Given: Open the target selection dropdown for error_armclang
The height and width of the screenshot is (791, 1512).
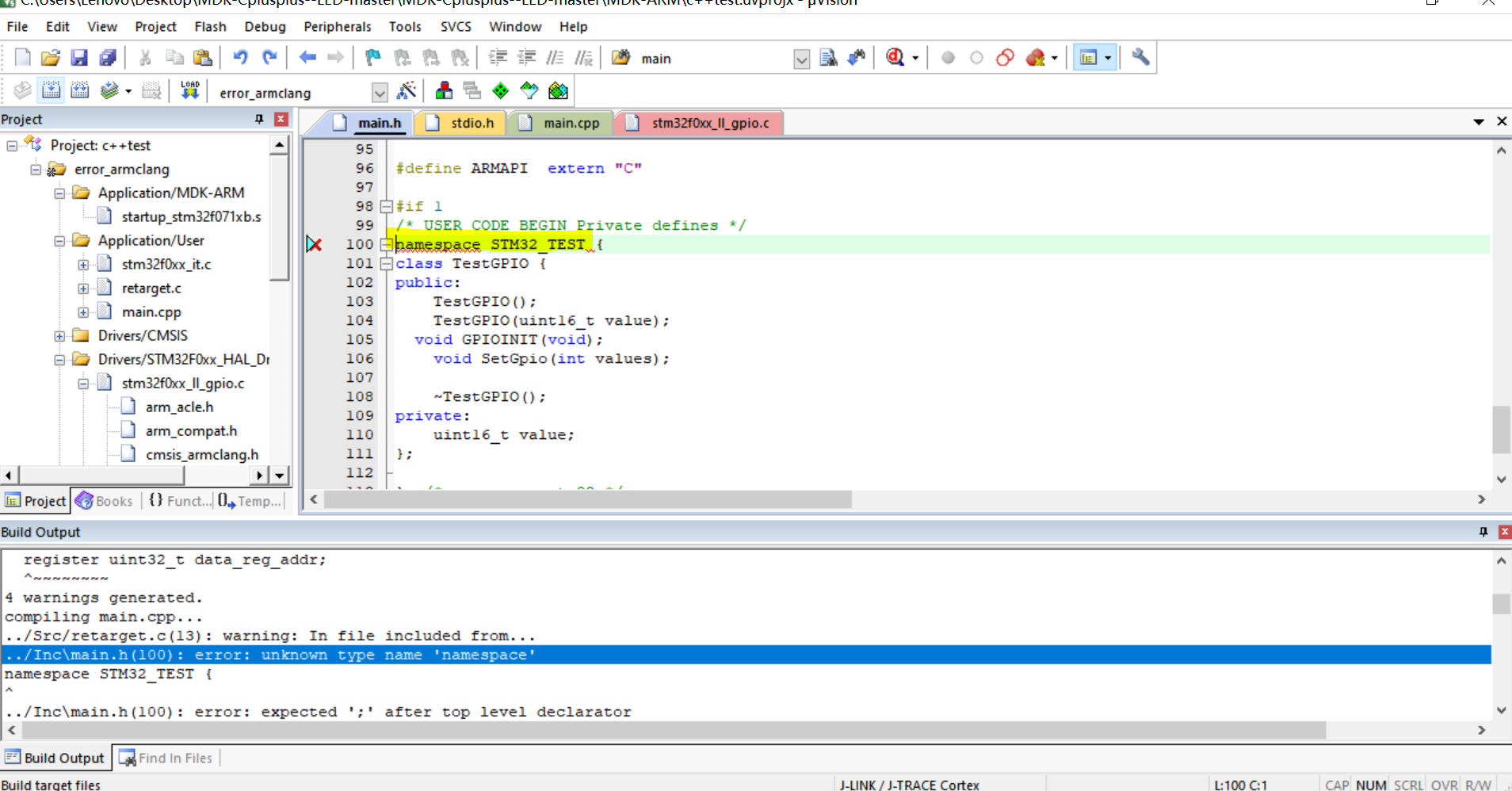Looking at the screenshot, I should pos(380,92).
